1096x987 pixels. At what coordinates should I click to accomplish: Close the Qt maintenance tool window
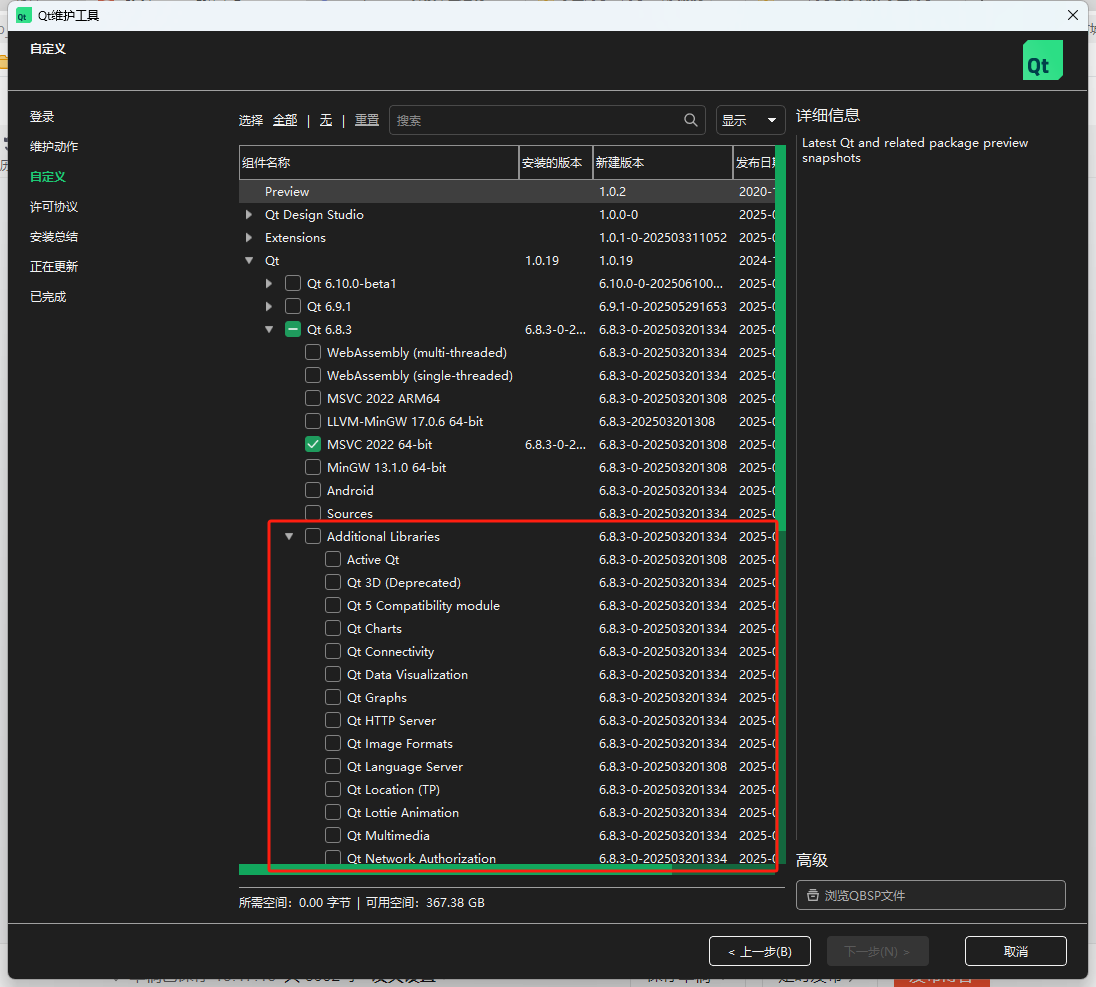(x=1073, y=15)
